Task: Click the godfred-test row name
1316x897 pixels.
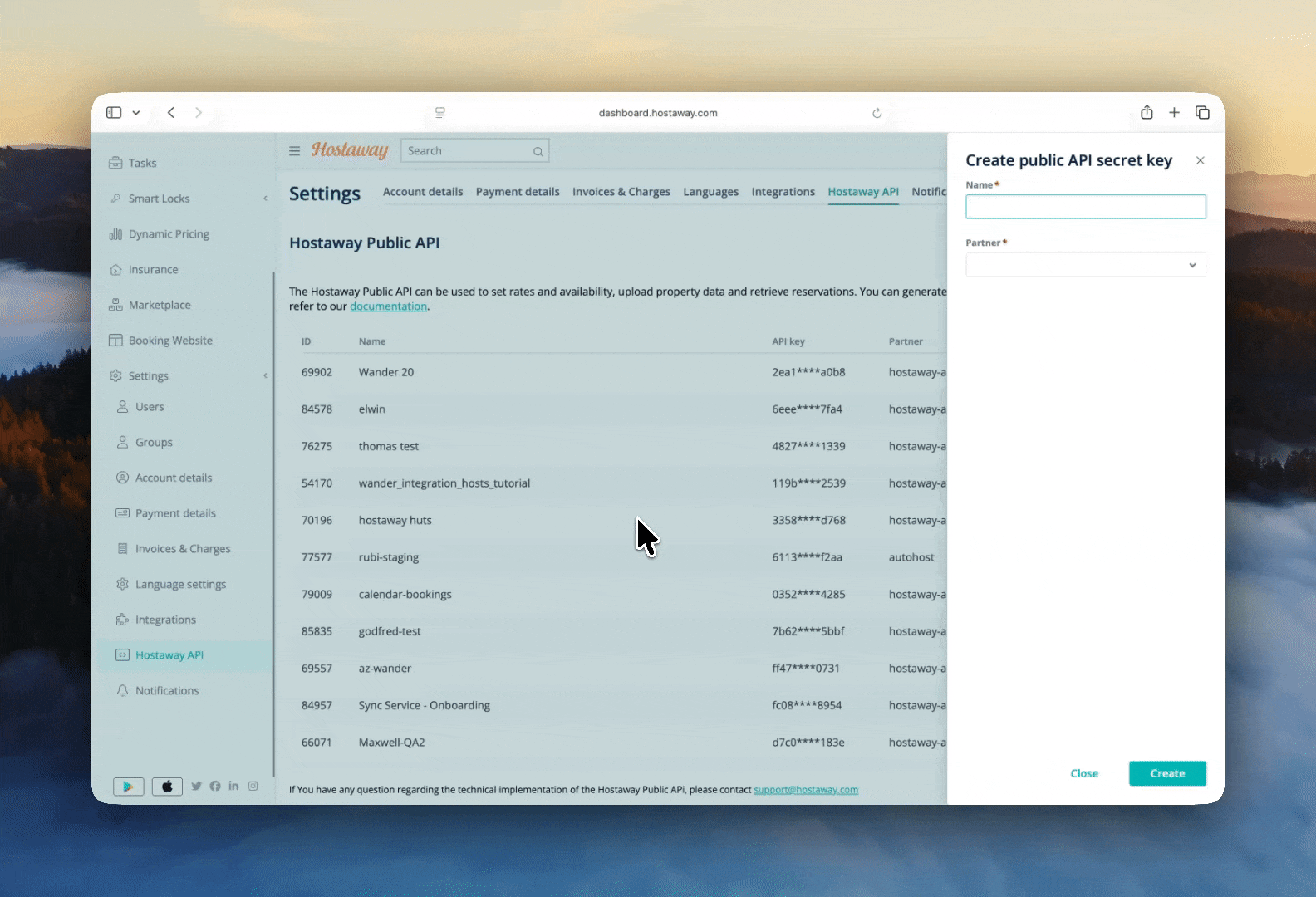Action: (x=390, y=631)
